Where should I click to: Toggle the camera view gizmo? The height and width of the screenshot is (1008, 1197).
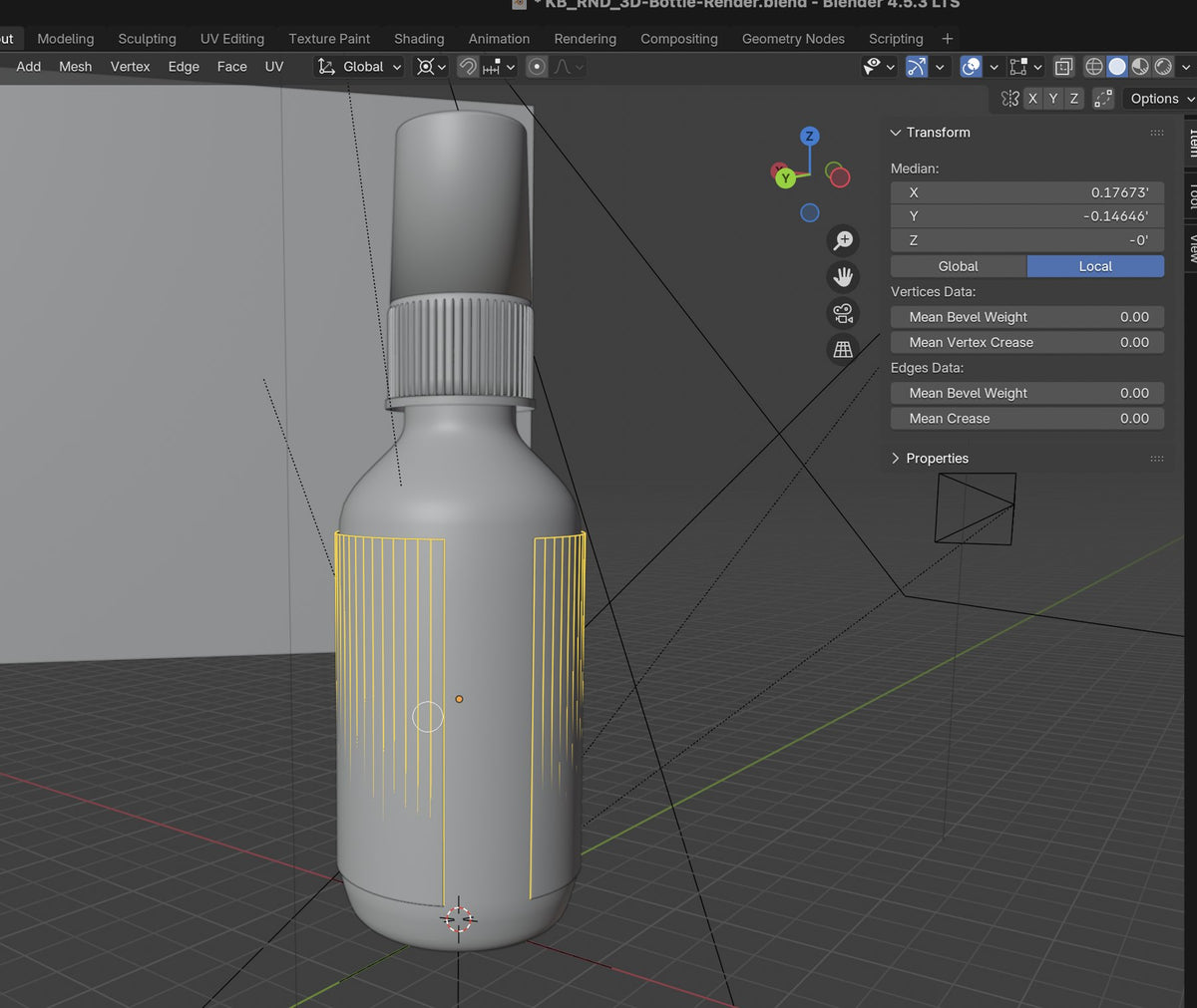pyautogui.click(x=843, y=313)
